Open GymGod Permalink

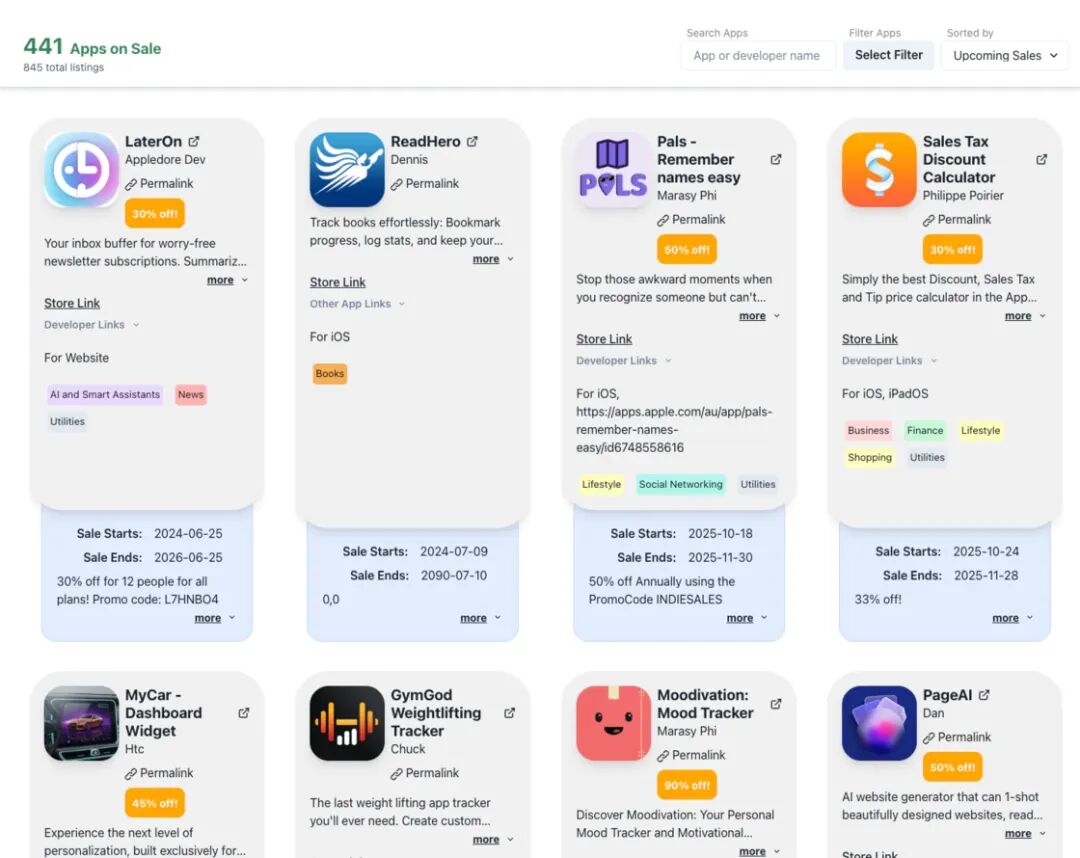click(x=425, y=773)
